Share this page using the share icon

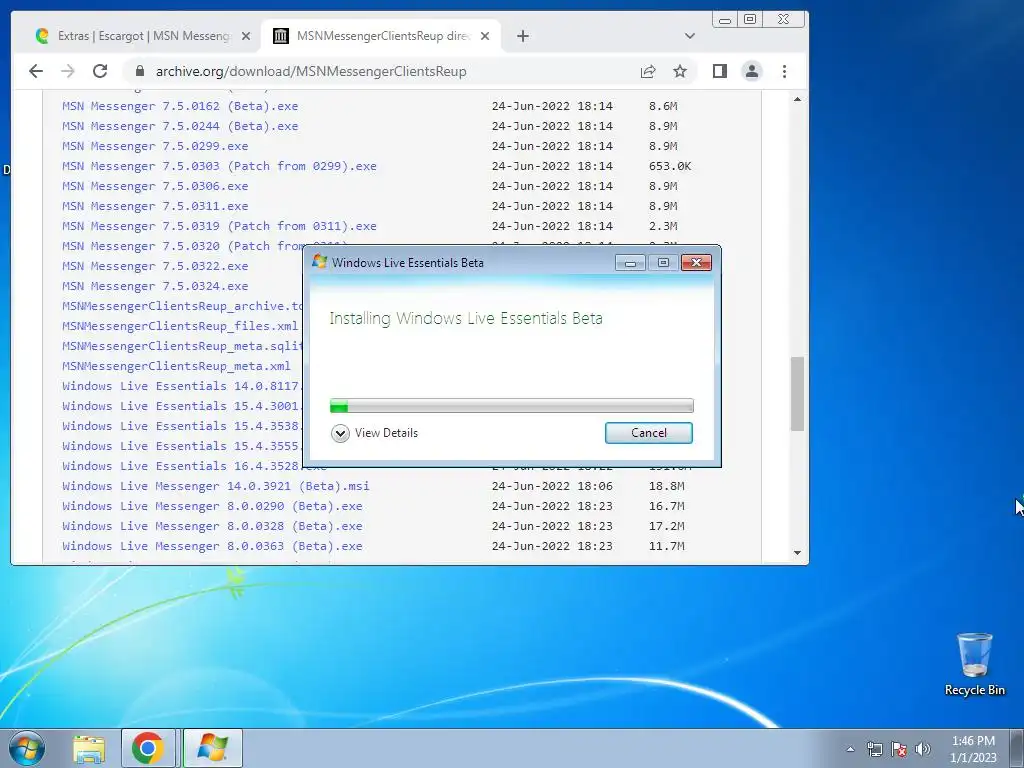pos(648,71)
